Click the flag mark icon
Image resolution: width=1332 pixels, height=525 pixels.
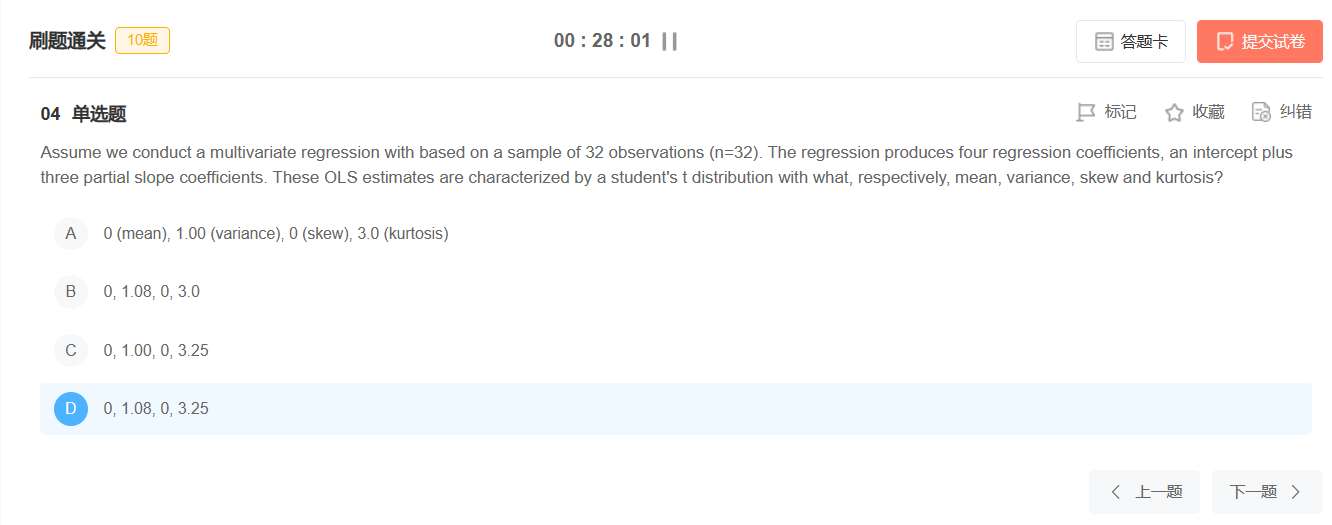1085,112
